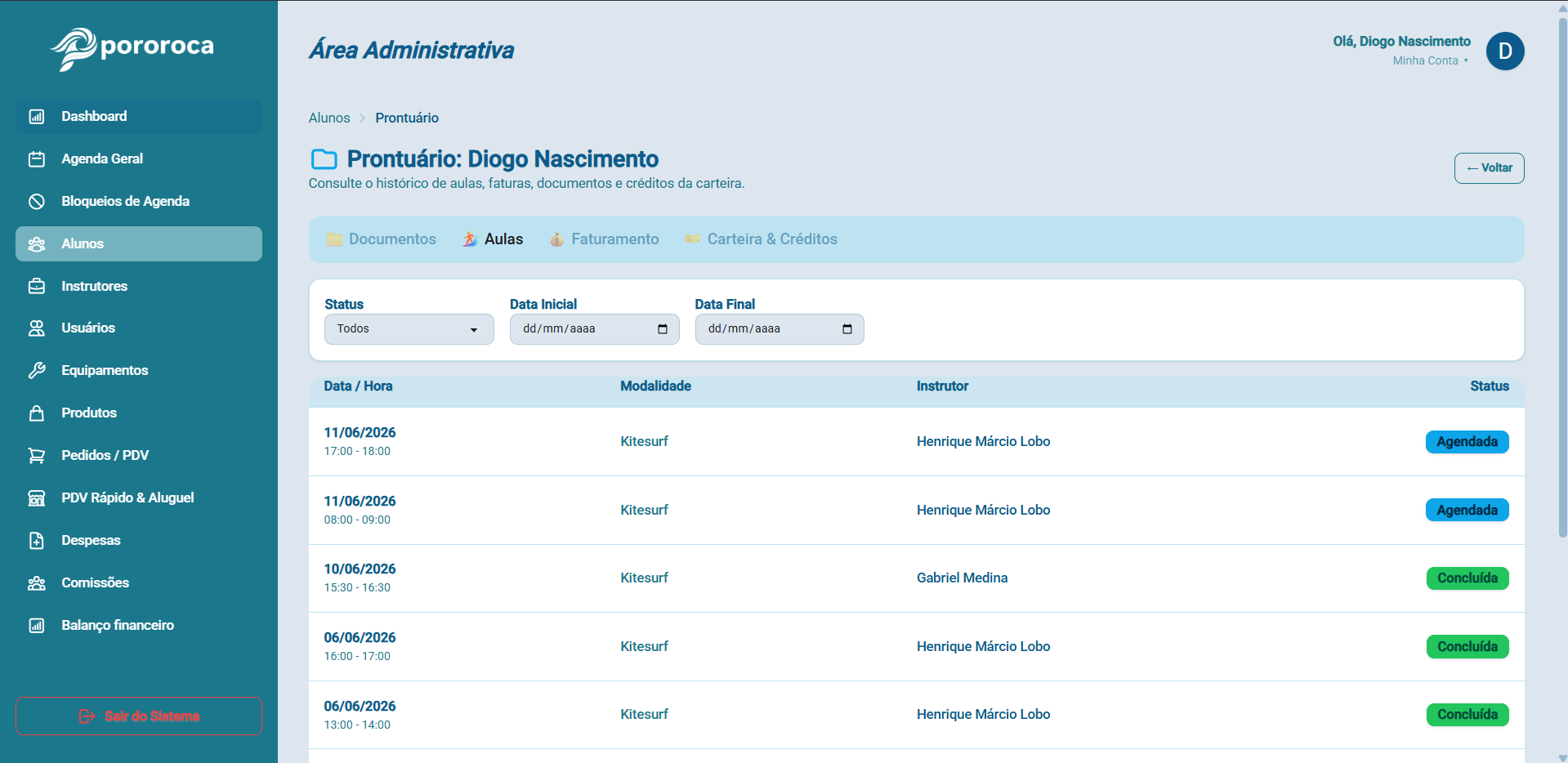Click the Equipamentos wrench icon

pyautogui.click(x=37, y=371)
